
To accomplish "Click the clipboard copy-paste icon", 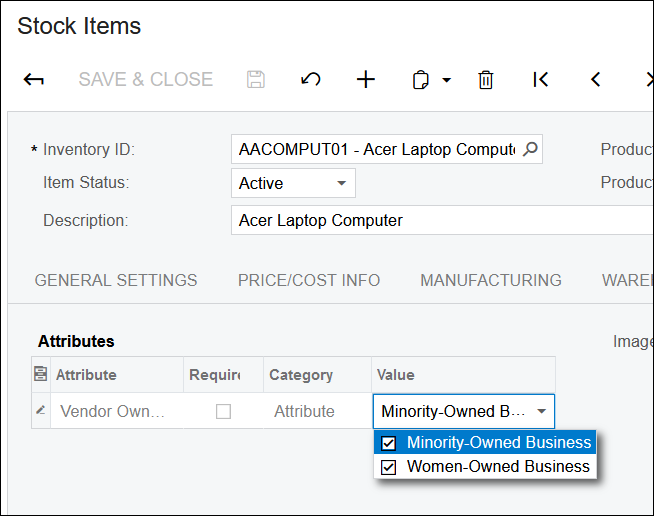I will click(421, 80).
